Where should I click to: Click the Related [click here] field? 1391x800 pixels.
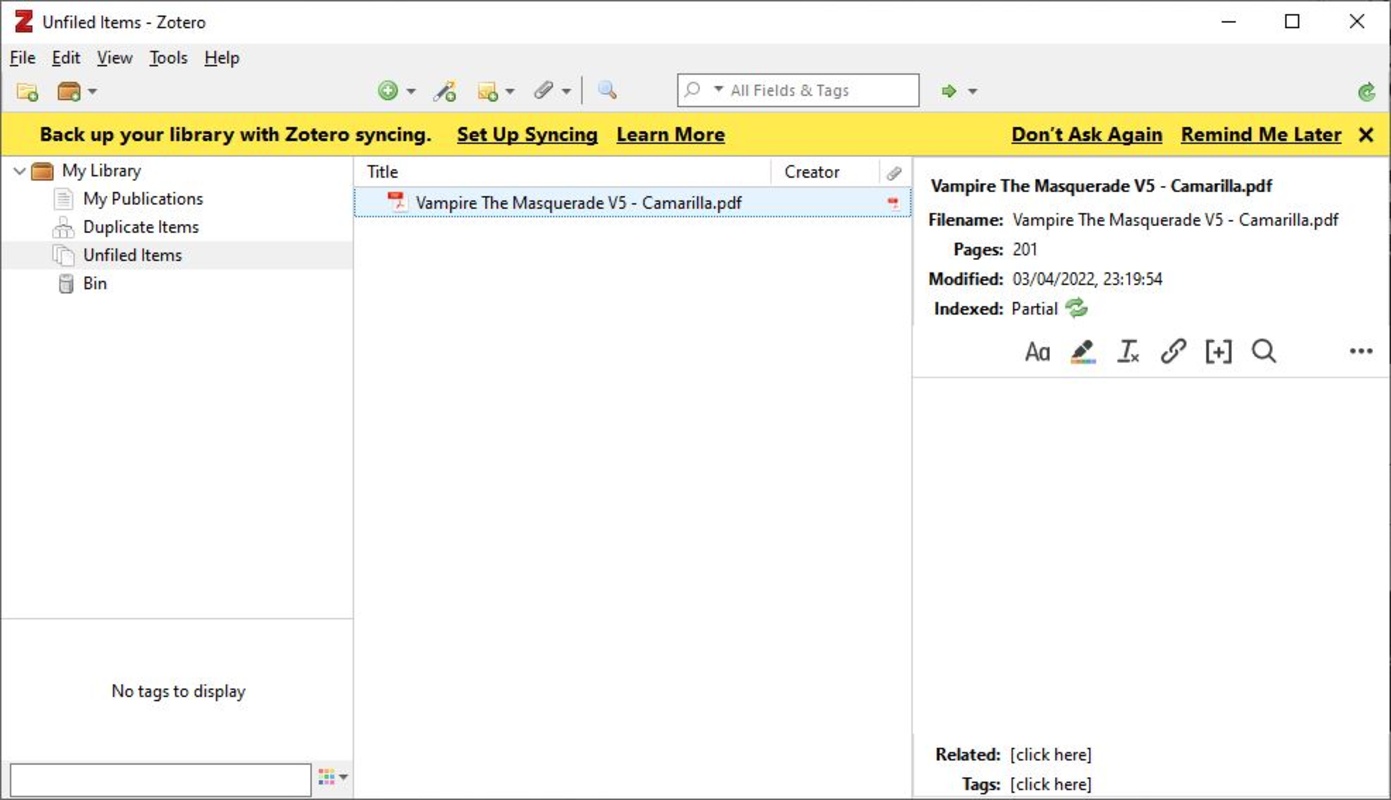click(x=1051, y=755)
